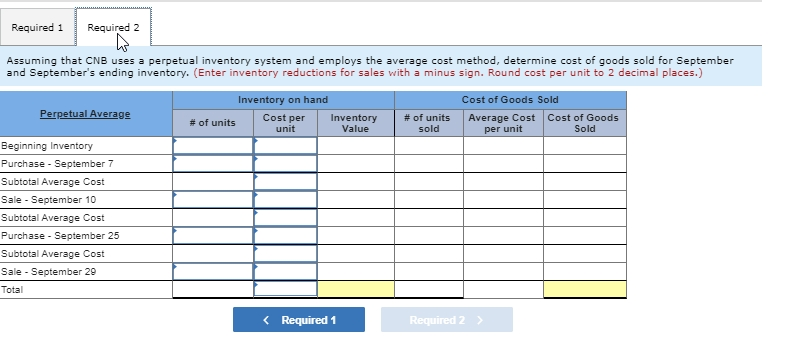Click the Cost of Goods Sold group header
The height and width of the screenshot is (360, 788).
click(x=510, y=100)
